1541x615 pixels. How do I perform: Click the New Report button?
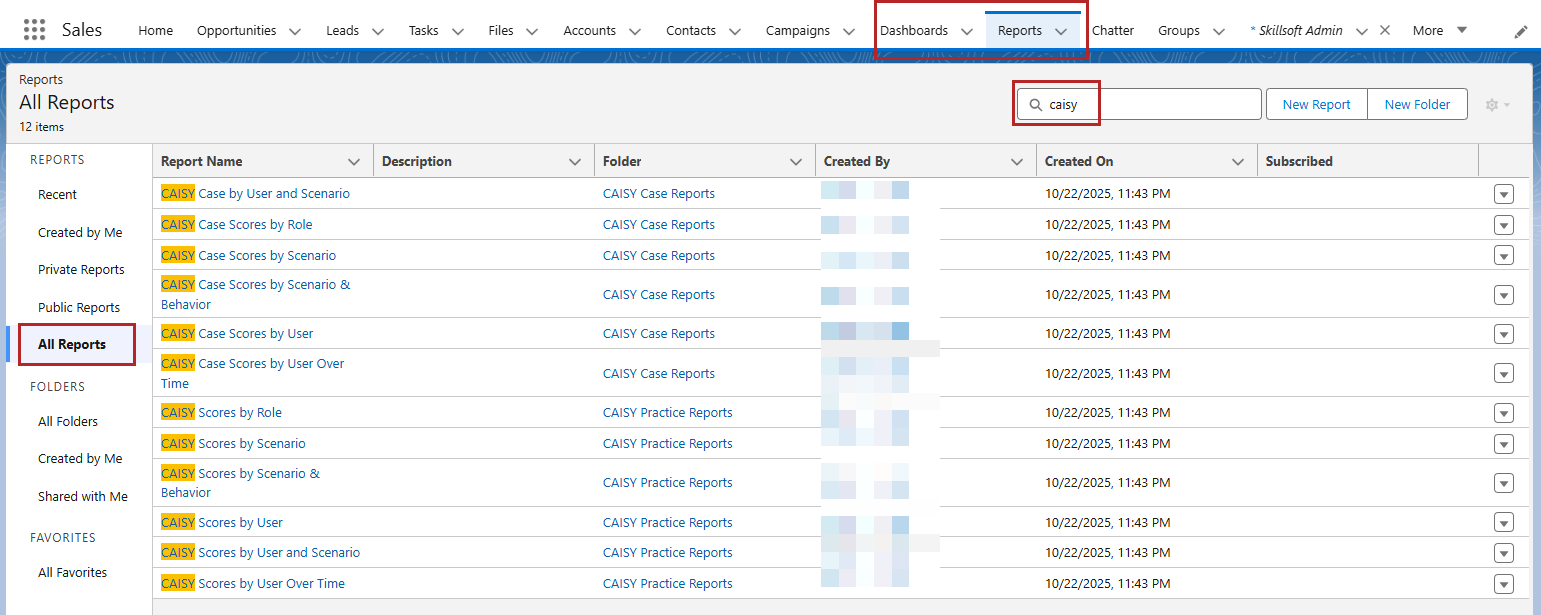coord(1316,105)
